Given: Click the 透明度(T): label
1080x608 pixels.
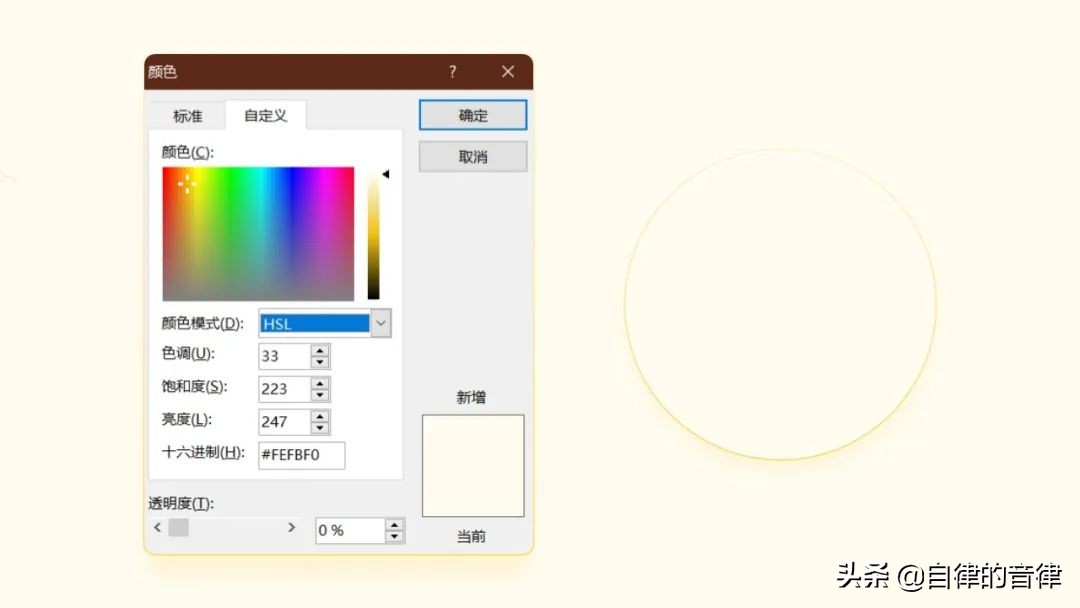Looking at the screenshot, I should (181, 503).
